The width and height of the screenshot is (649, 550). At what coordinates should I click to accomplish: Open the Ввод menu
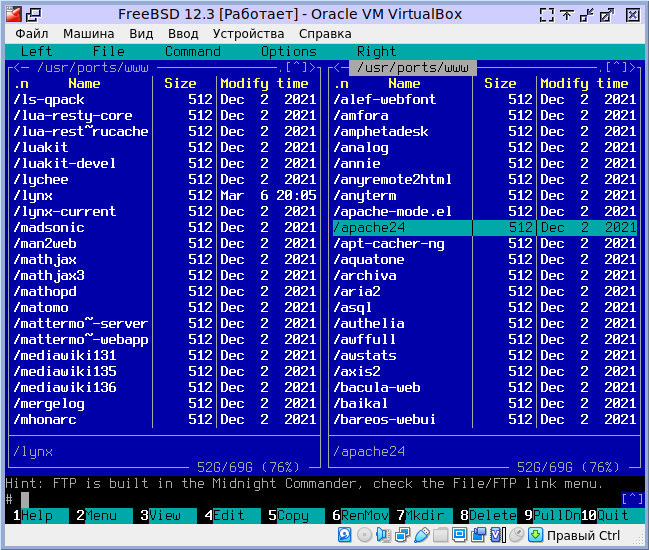click(x=183, y=34)
